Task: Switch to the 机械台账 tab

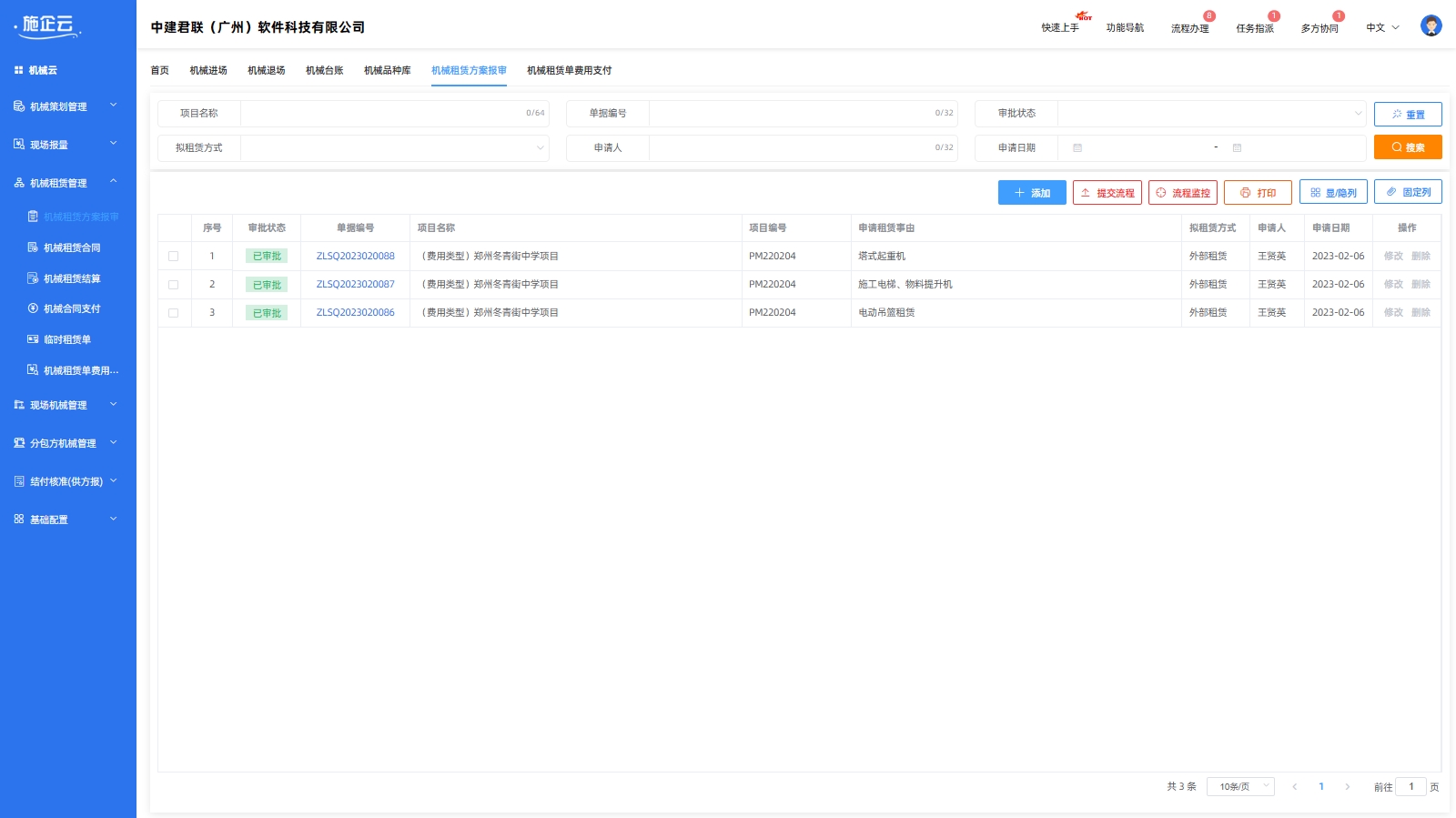Action: pyautogui.click(x=324, y=71)
